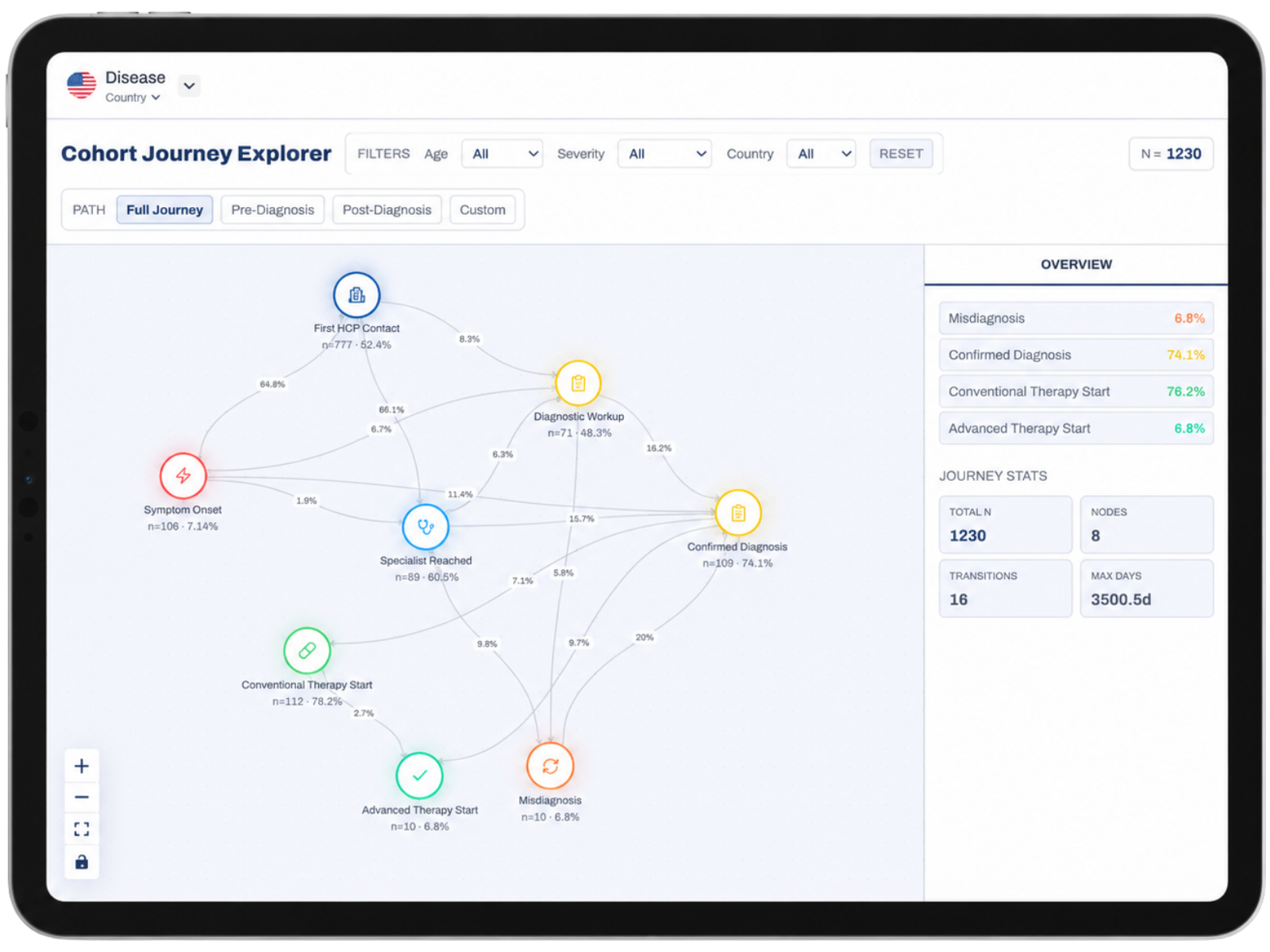
Task: Click the JOURNEY STATS heading
Action: click(993, 476)
